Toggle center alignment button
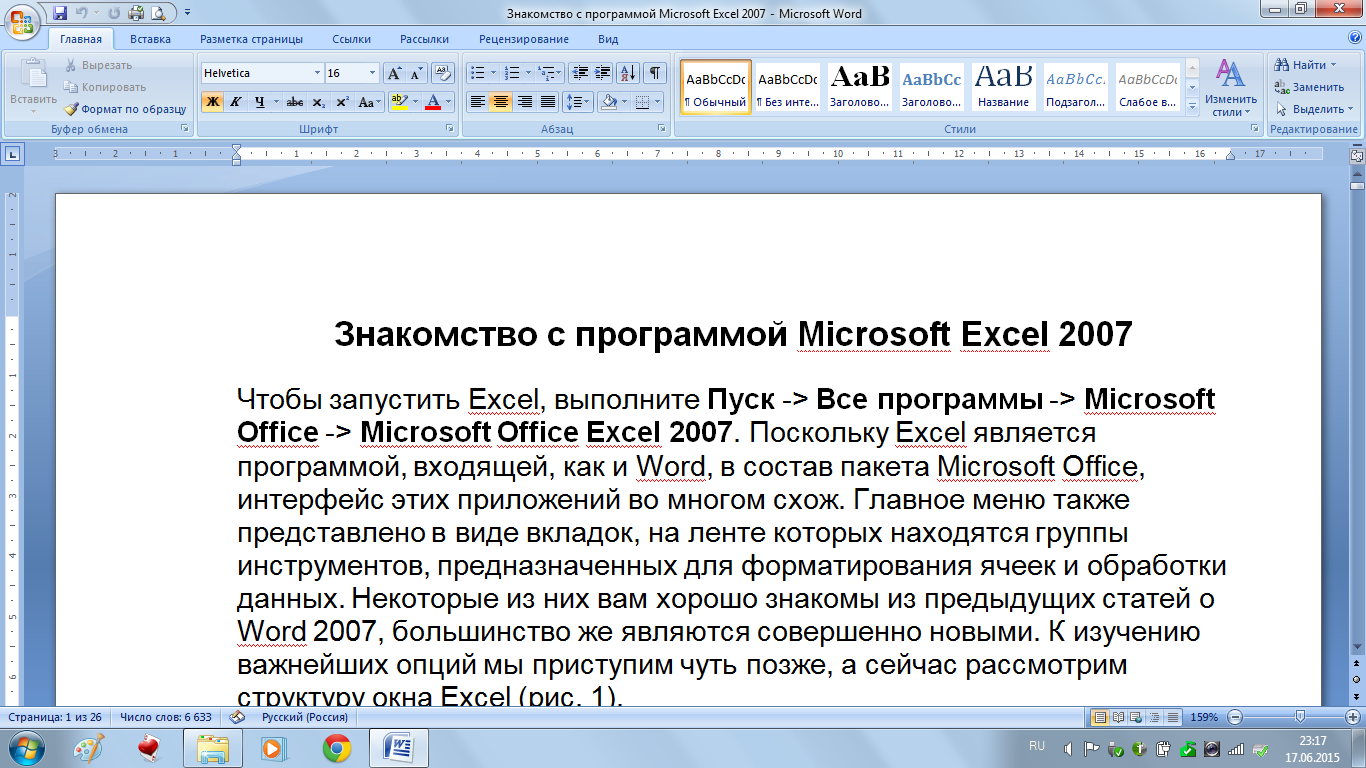1366x768 pixels. (x=501, y=102)
